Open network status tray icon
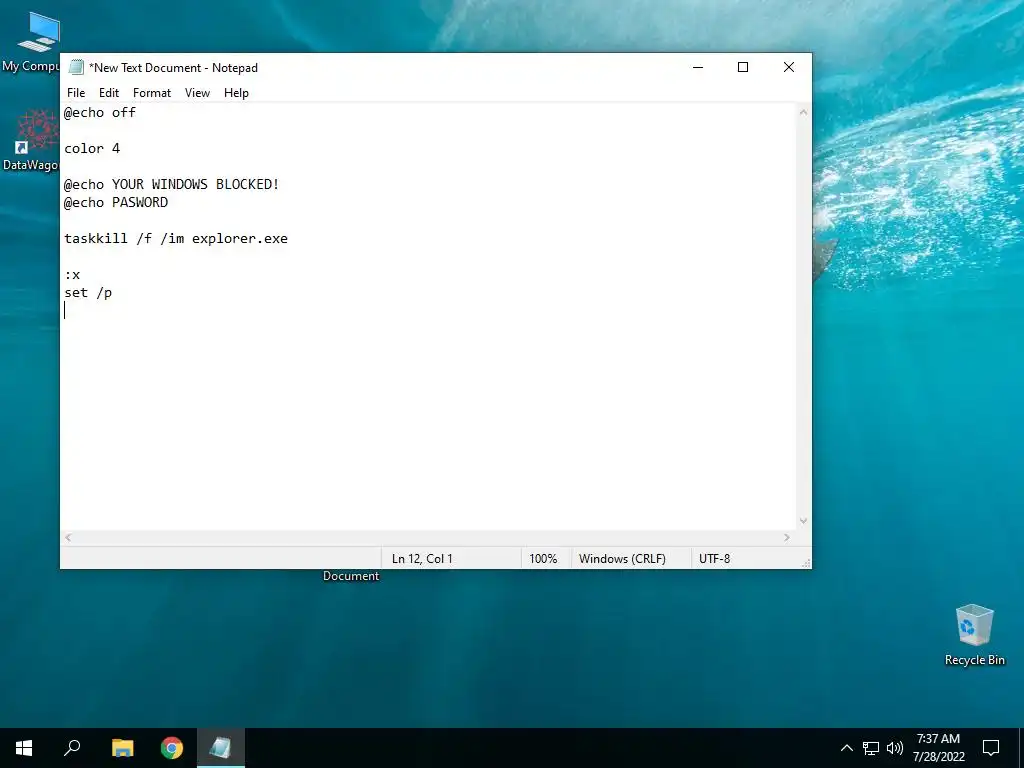Image resolution: width=1024 pixels, height=768 pixels. pos(871,748)
